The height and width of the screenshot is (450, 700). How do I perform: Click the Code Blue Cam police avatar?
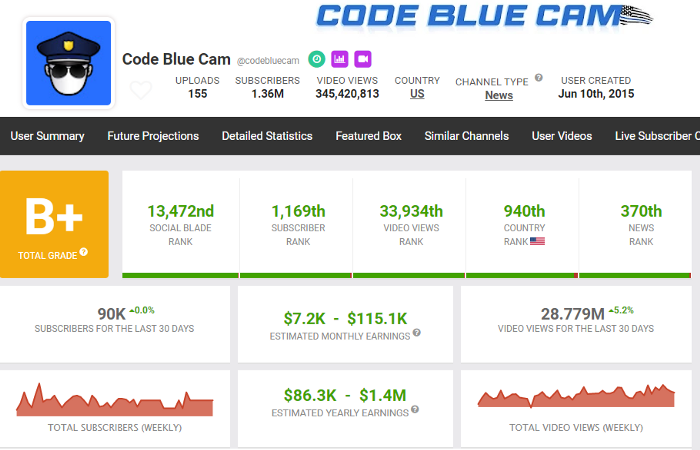(68, 62)
